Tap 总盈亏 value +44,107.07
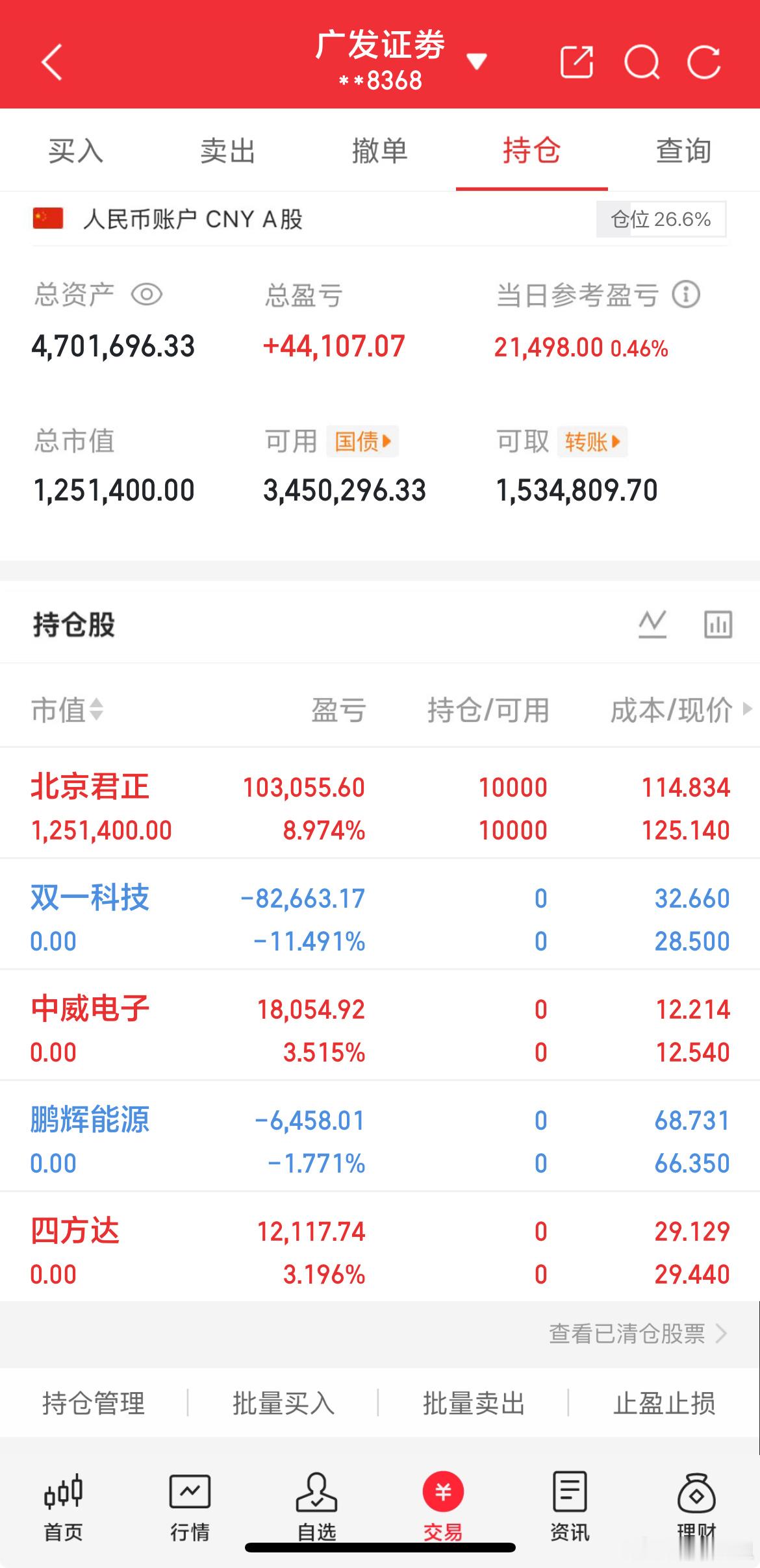The height and width of the screenshot is (1568, 760). pyautogui.click(x=334, y=346)
